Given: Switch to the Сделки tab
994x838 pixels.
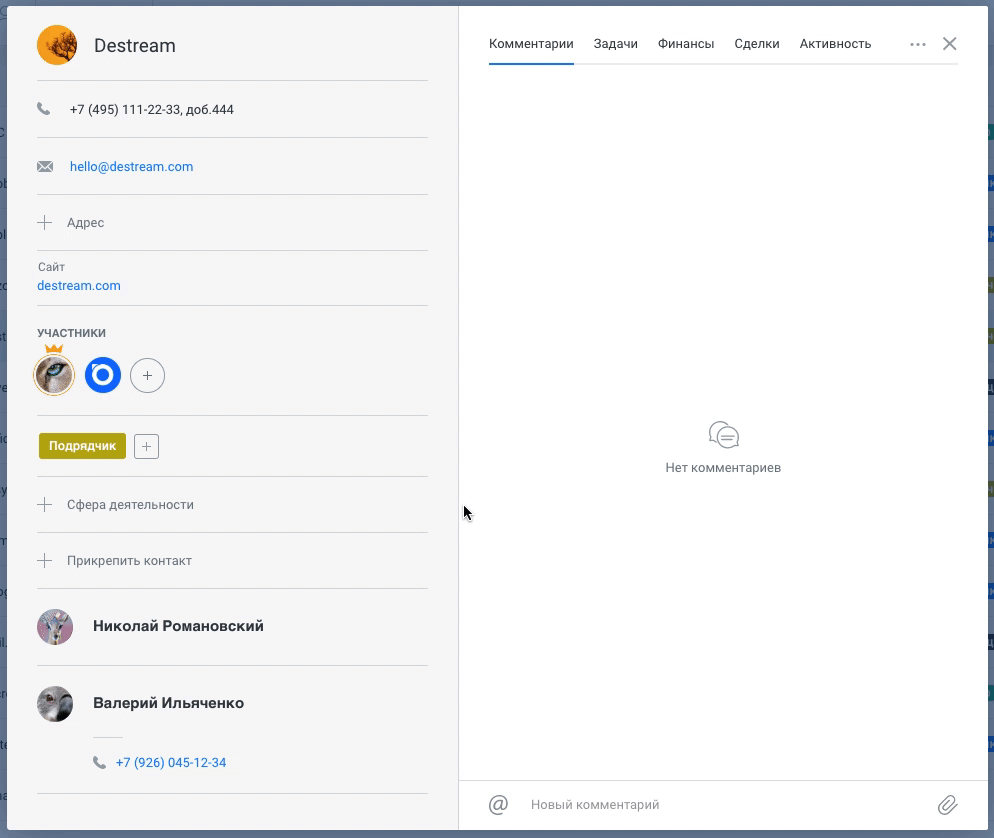Looking at the screenshot, I should point(757,44).
